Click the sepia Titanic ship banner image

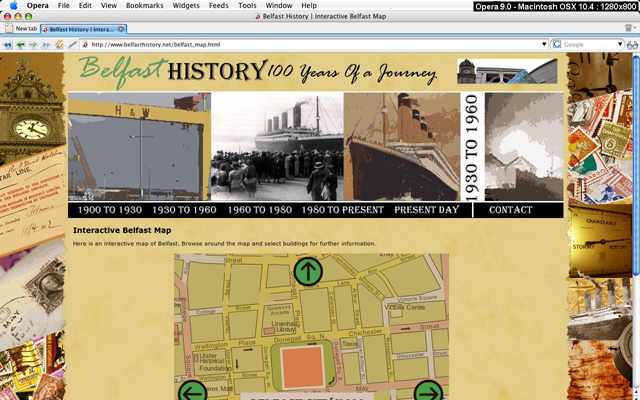(402, 147)
